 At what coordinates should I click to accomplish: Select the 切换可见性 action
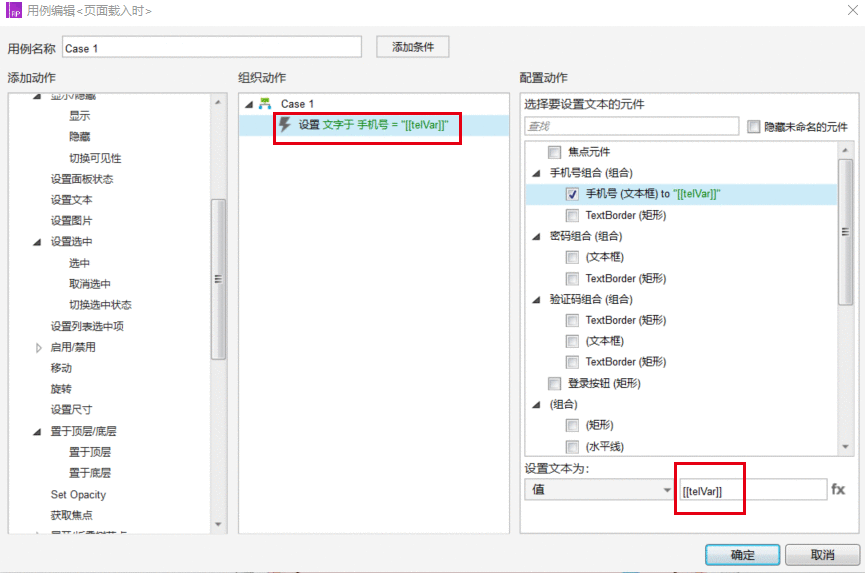[95, 158]
